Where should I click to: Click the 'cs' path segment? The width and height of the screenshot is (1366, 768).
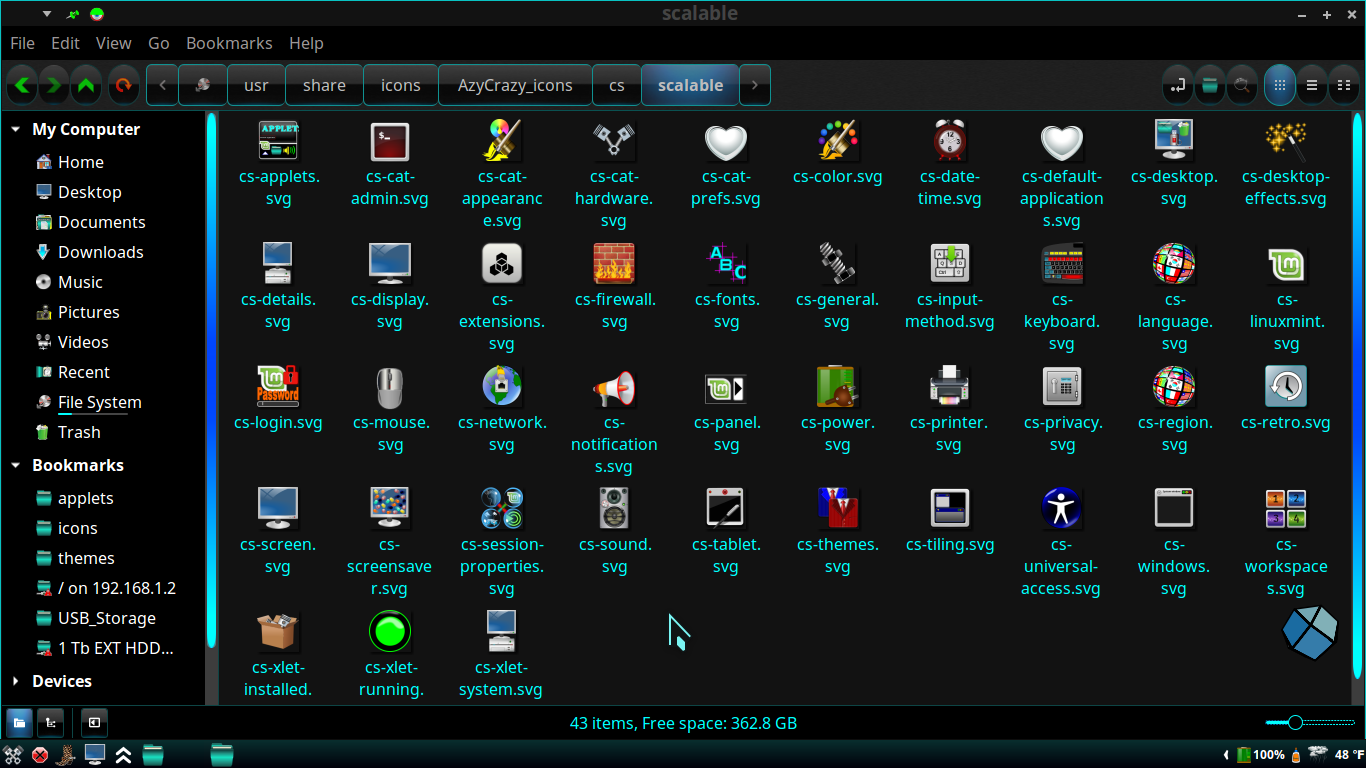[617, 85]
